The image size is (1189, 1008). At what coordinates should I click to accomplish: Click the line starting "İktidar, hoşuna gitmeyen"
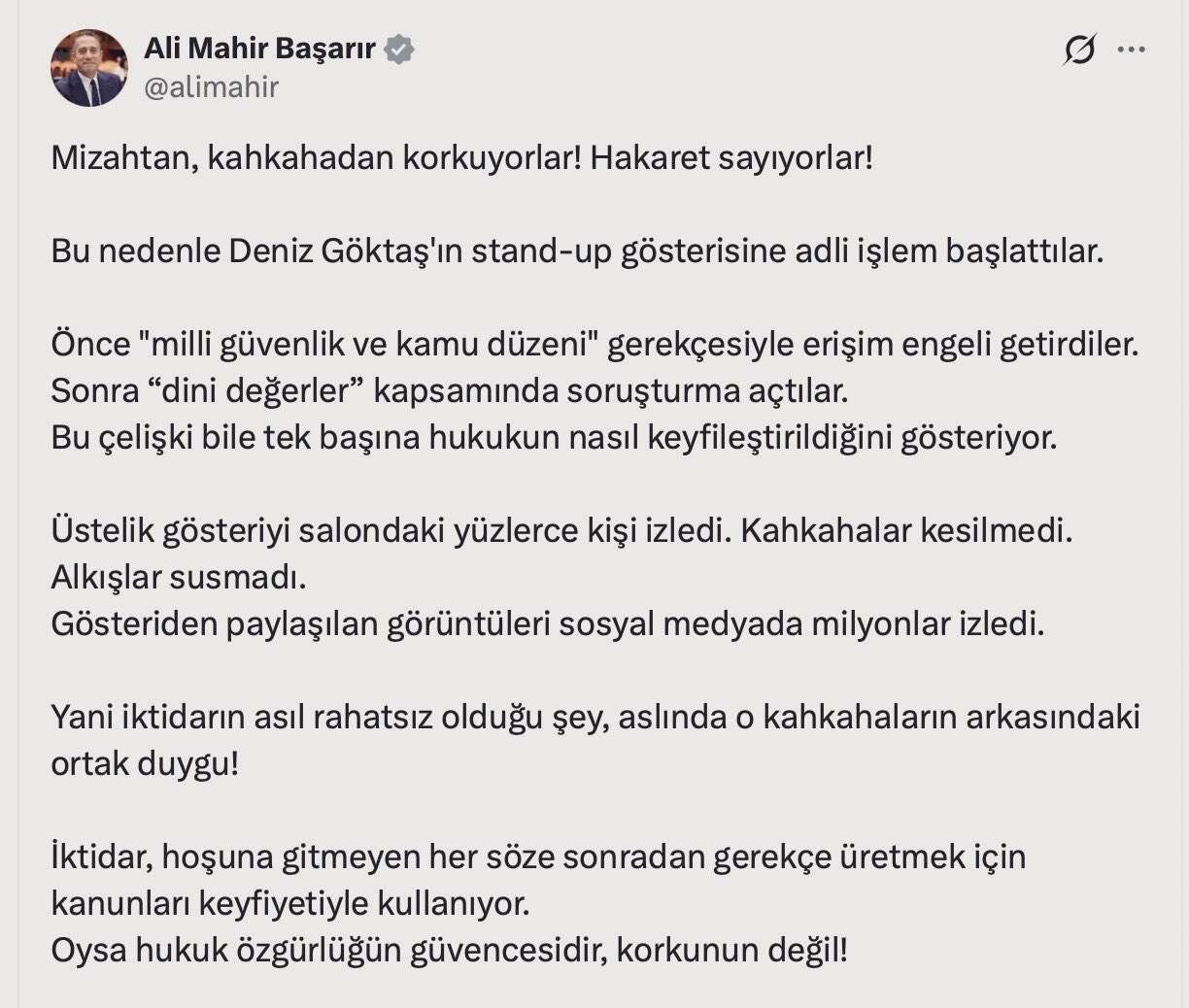pos(538,857)
